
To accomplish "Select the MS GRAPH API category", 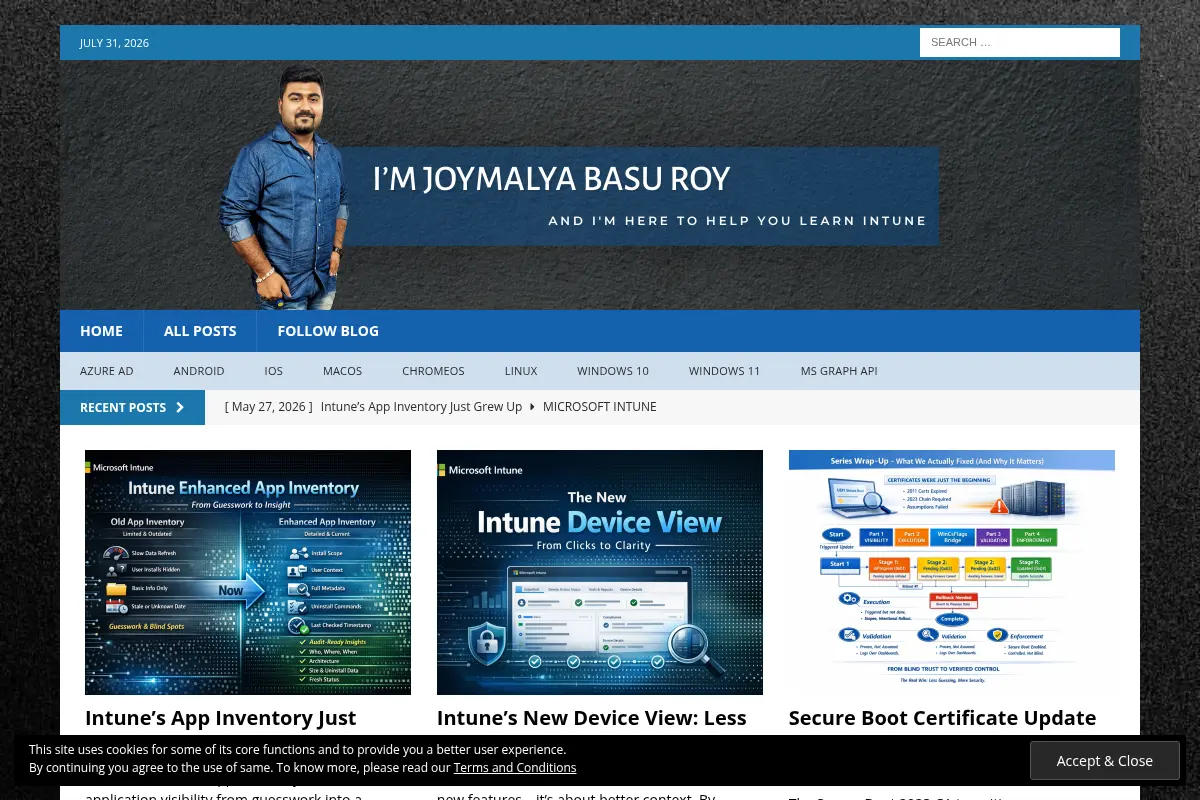I will pos(839,371).
